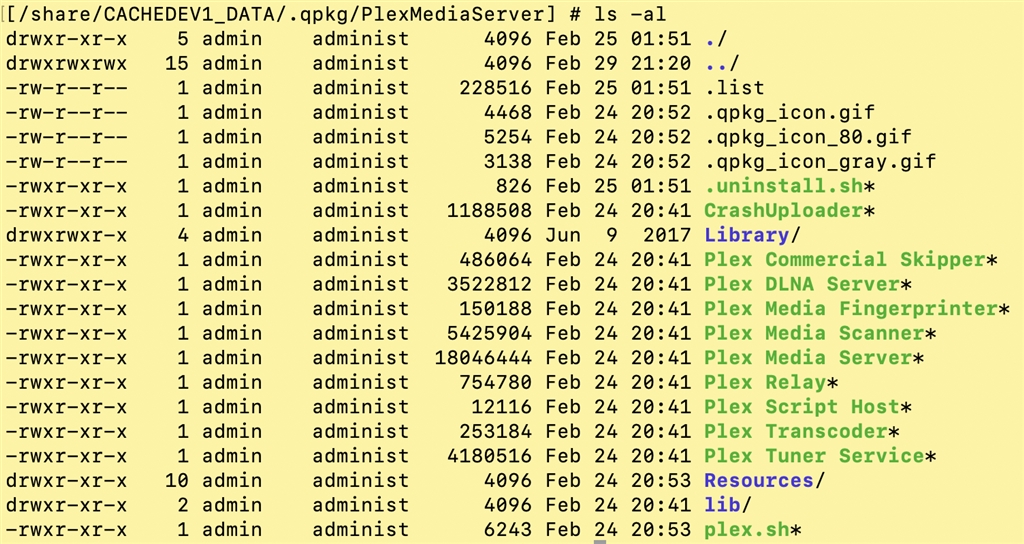Screen dimensions: 1024x544
Task: Select the file size 826
Action: pos(514,186)
